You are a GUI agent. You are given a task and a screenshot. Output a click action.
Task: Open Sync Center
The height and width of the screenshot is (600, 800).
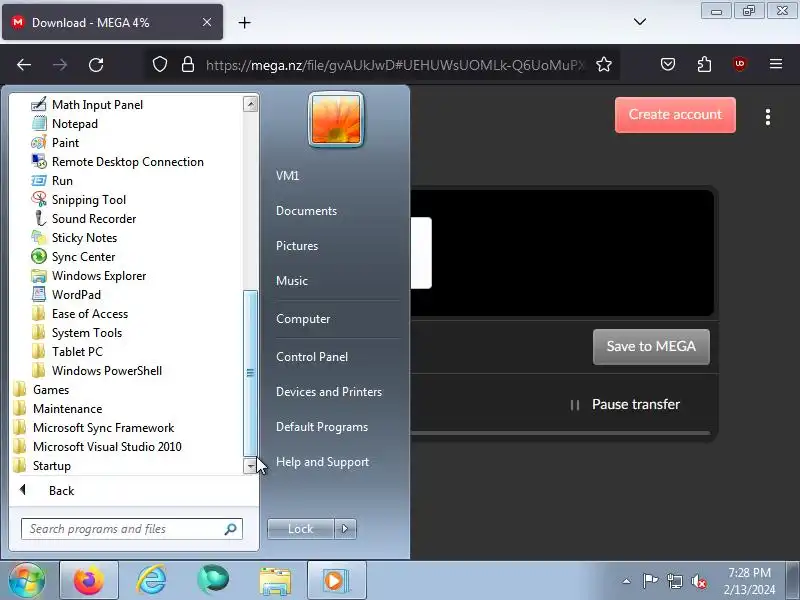coord(83,257)
